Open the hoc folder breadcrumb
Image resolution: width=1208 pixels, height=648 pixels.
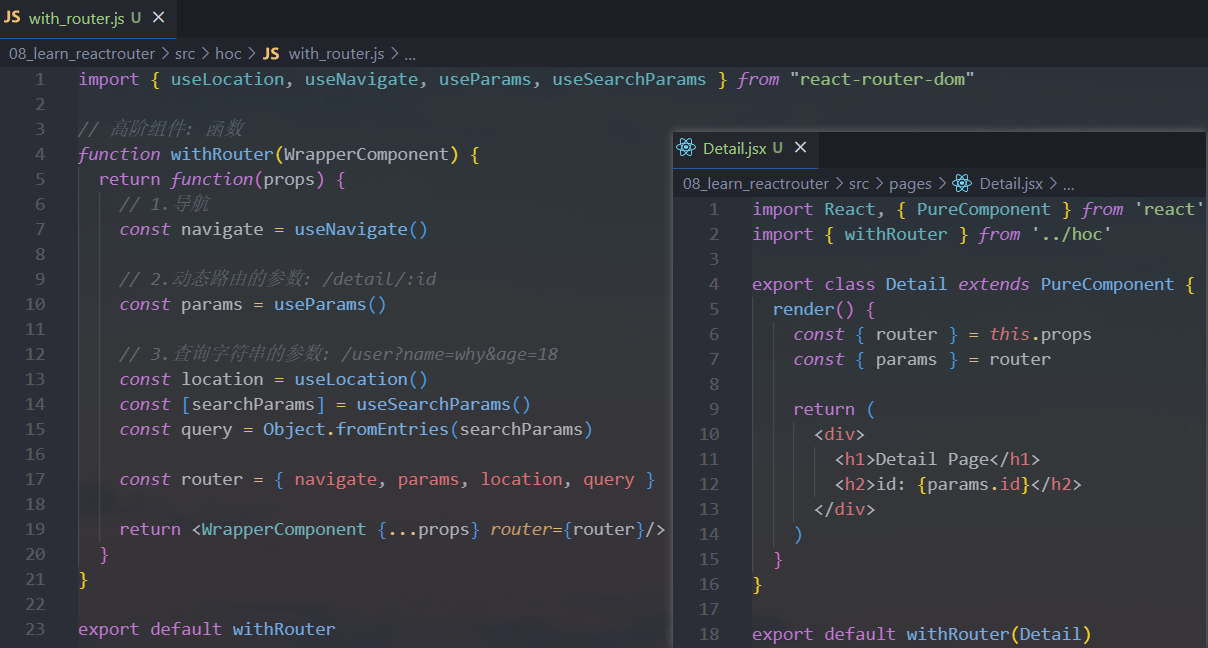pyautogui.click(x=229, y=54)
